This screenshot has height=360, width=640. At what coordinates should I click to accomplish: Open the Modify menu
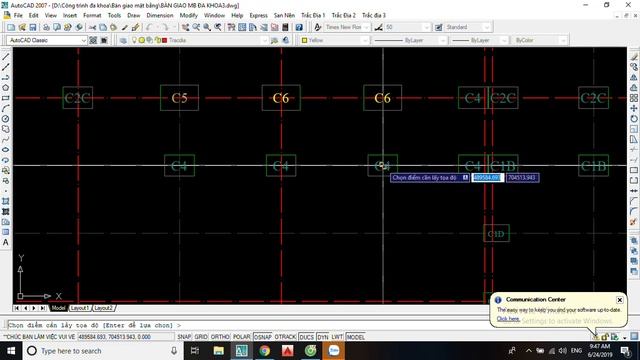189,16
